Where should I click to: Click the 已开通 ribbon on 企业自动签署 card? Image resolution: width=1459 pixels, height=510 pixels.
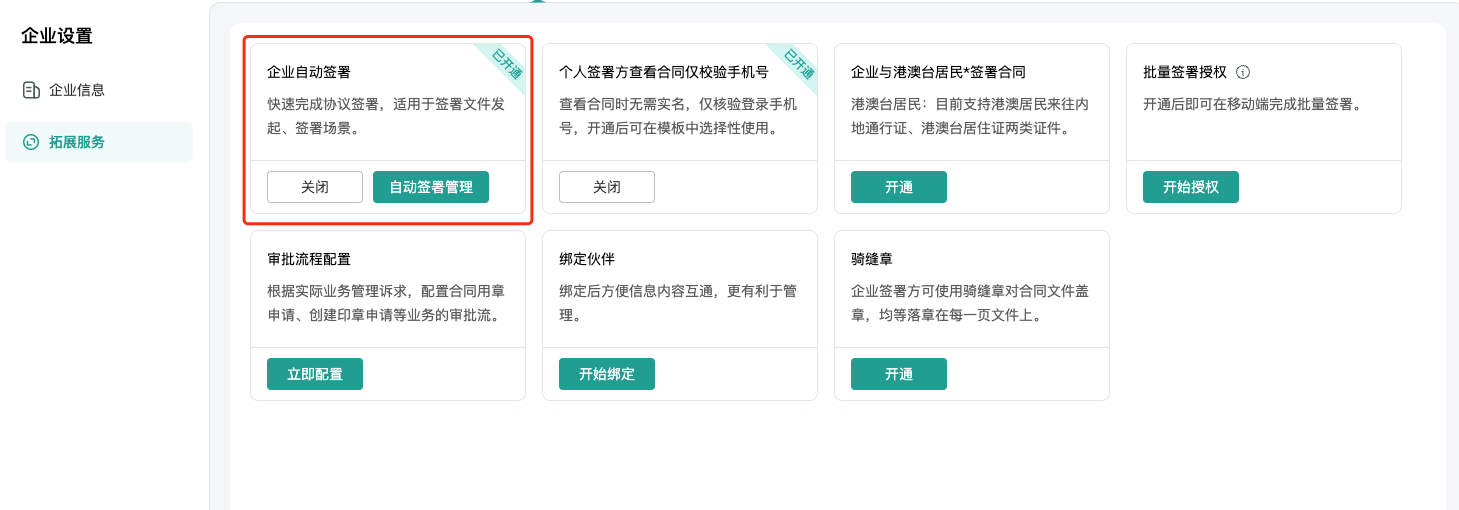click(x=503, y=65)
